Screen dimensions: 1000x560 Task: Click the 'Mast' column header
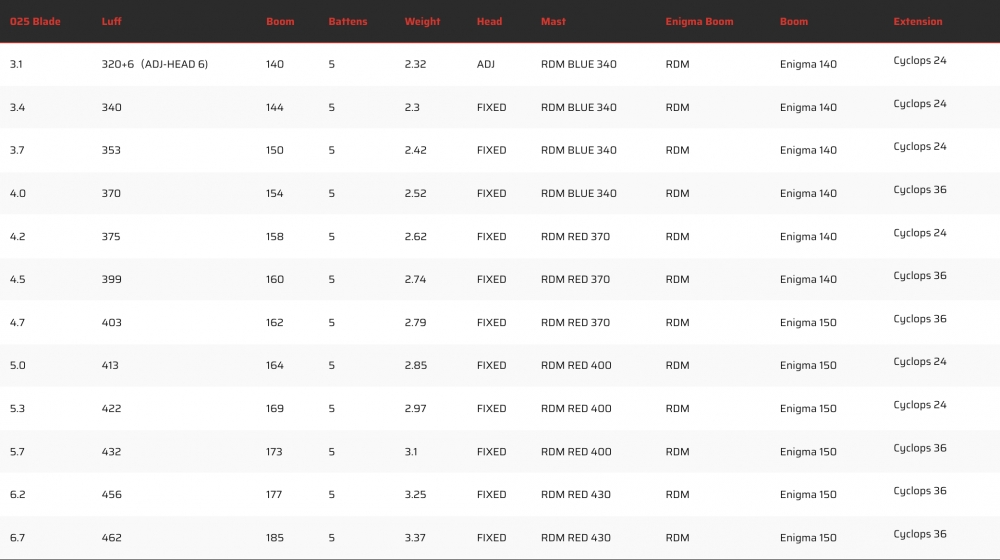tap(552, 21)
